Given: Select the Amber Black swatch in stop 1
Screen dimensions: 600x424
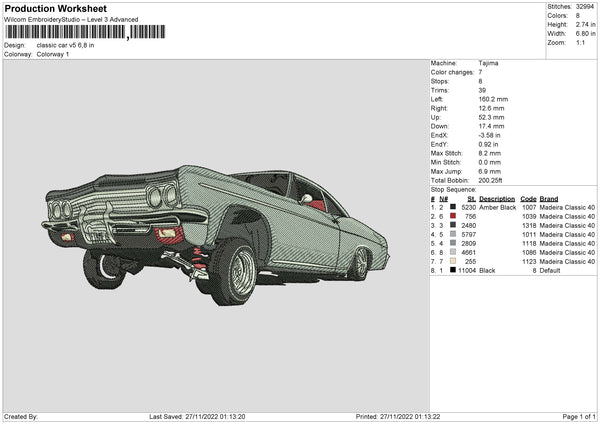Looking at the screenshot, I should (453, 207).
